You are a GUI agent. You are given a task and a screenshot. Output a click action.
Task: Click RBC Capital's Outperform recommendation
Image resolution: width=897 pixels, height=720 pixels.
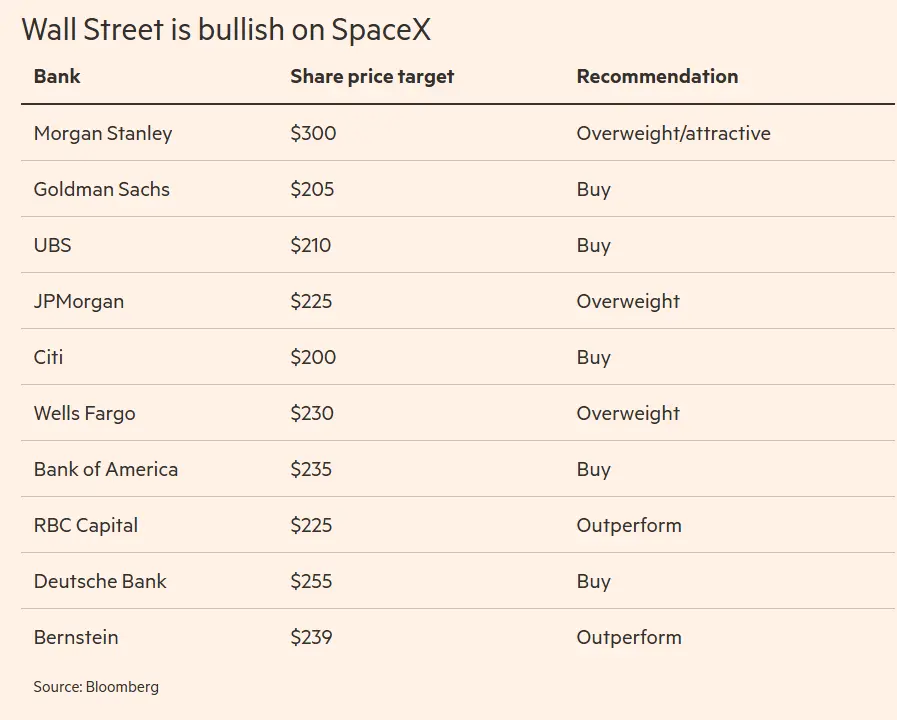[x=629, y=526]
